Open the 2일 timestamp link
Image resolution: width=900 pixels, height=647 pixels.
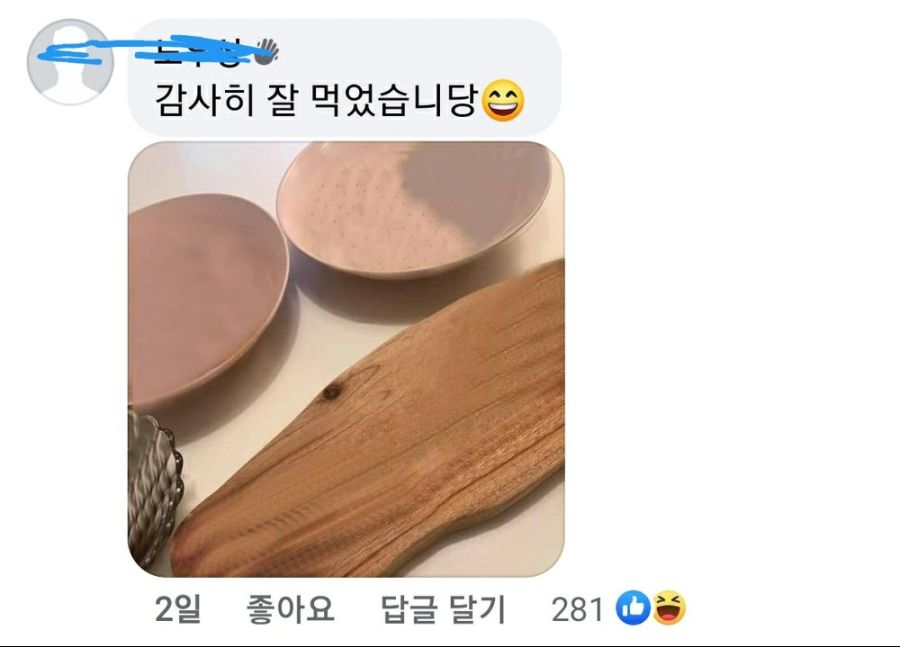[178, 609]
